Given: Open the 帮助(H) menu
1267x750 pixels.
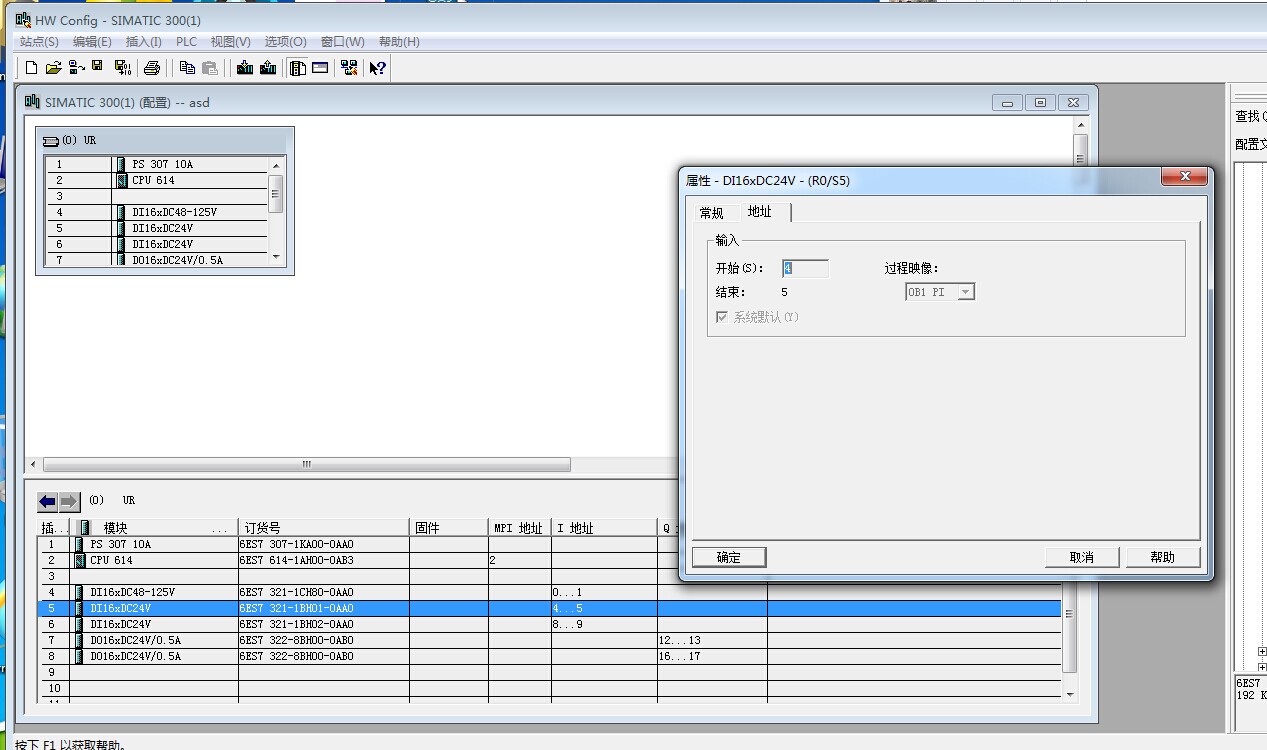Looking at the screenshot, I should coord(399,42).
